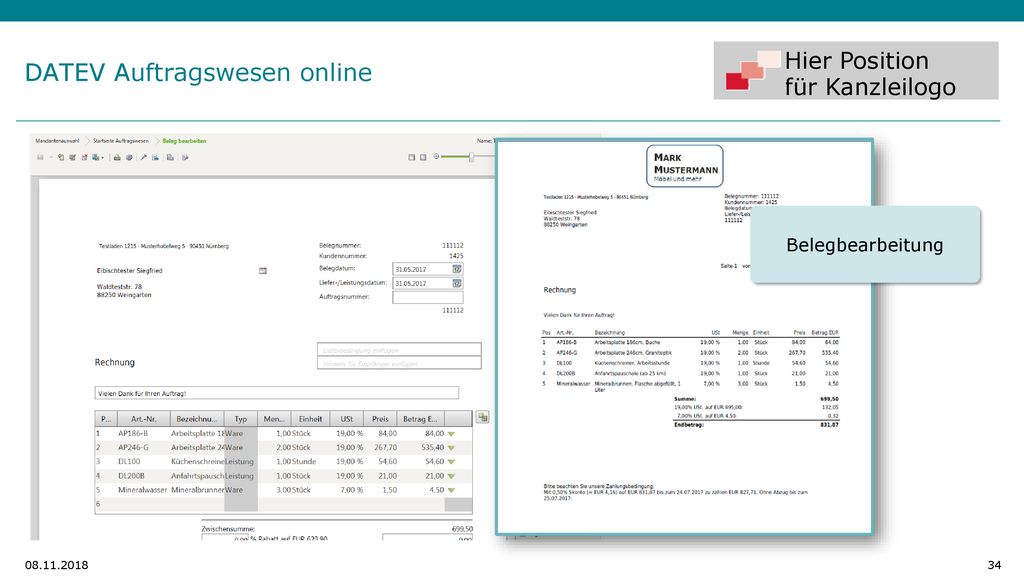Click the Bezeichnung column header

pos(197,419)
